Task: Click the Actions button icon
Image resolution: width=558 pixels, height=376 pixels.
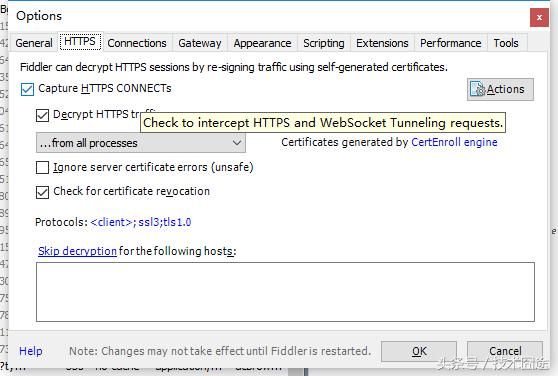Action: coord(478,89)
